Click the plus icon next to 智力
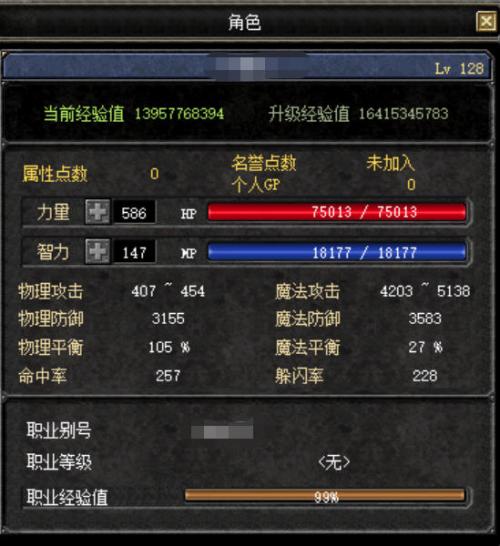This screenshot has height=546, width=500. tap(97, 251)
